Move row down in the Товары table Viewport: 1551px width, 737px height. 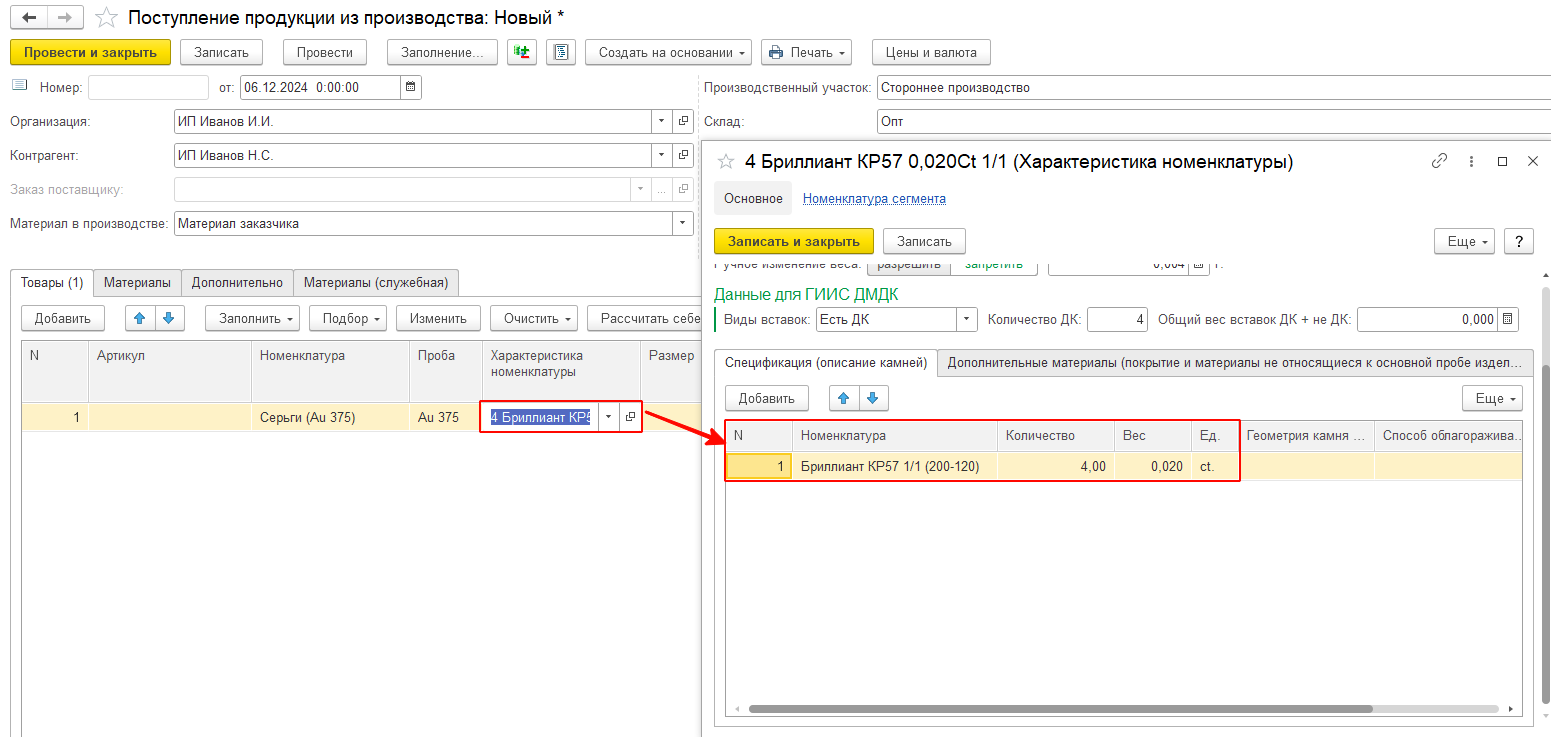[x=168, y=318]
